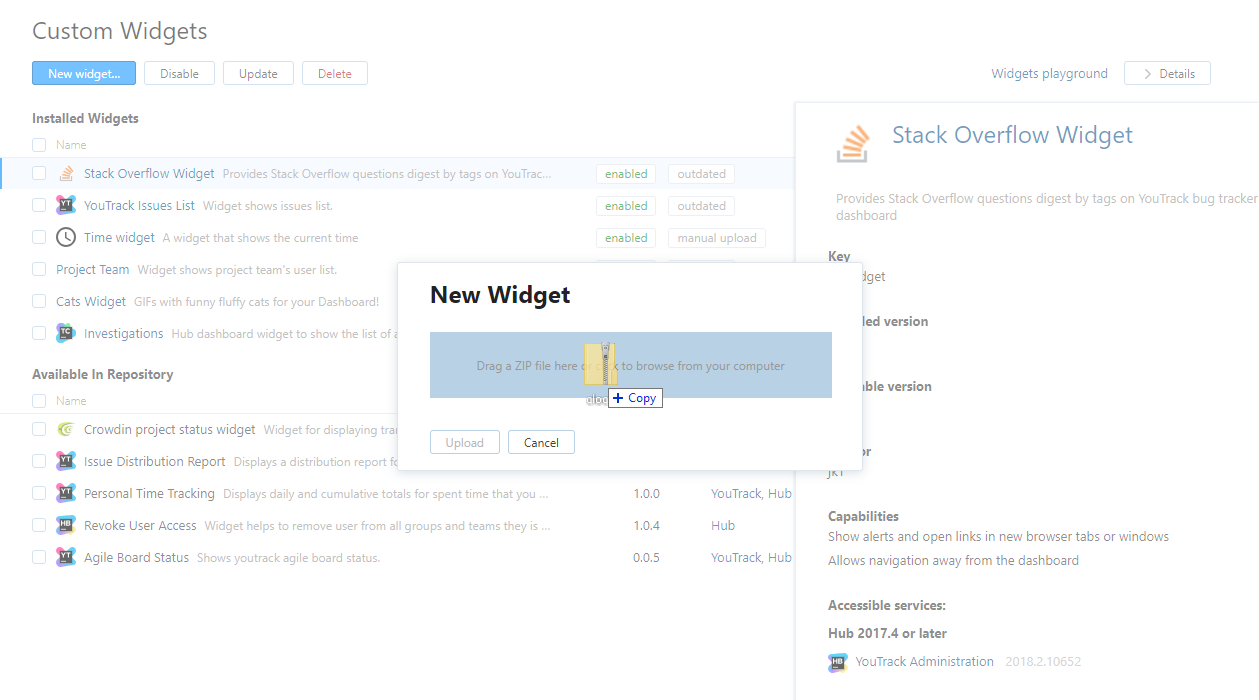Click the Investigations TeamCity icon

66,334
